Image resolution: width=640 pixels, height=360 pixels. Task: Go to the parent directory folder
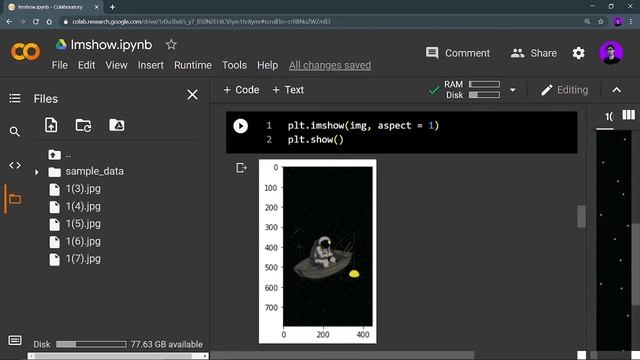click(x=55, y=155)
